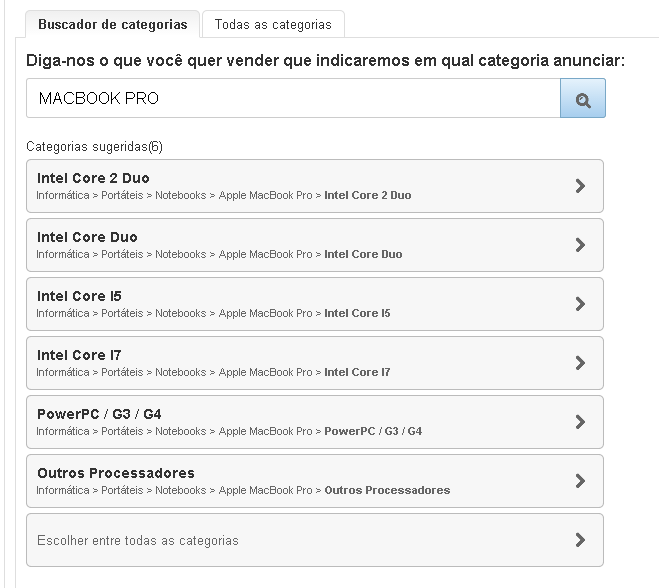
Task: Select the Outros Processadores category title
Action: (x=116, y=473)
